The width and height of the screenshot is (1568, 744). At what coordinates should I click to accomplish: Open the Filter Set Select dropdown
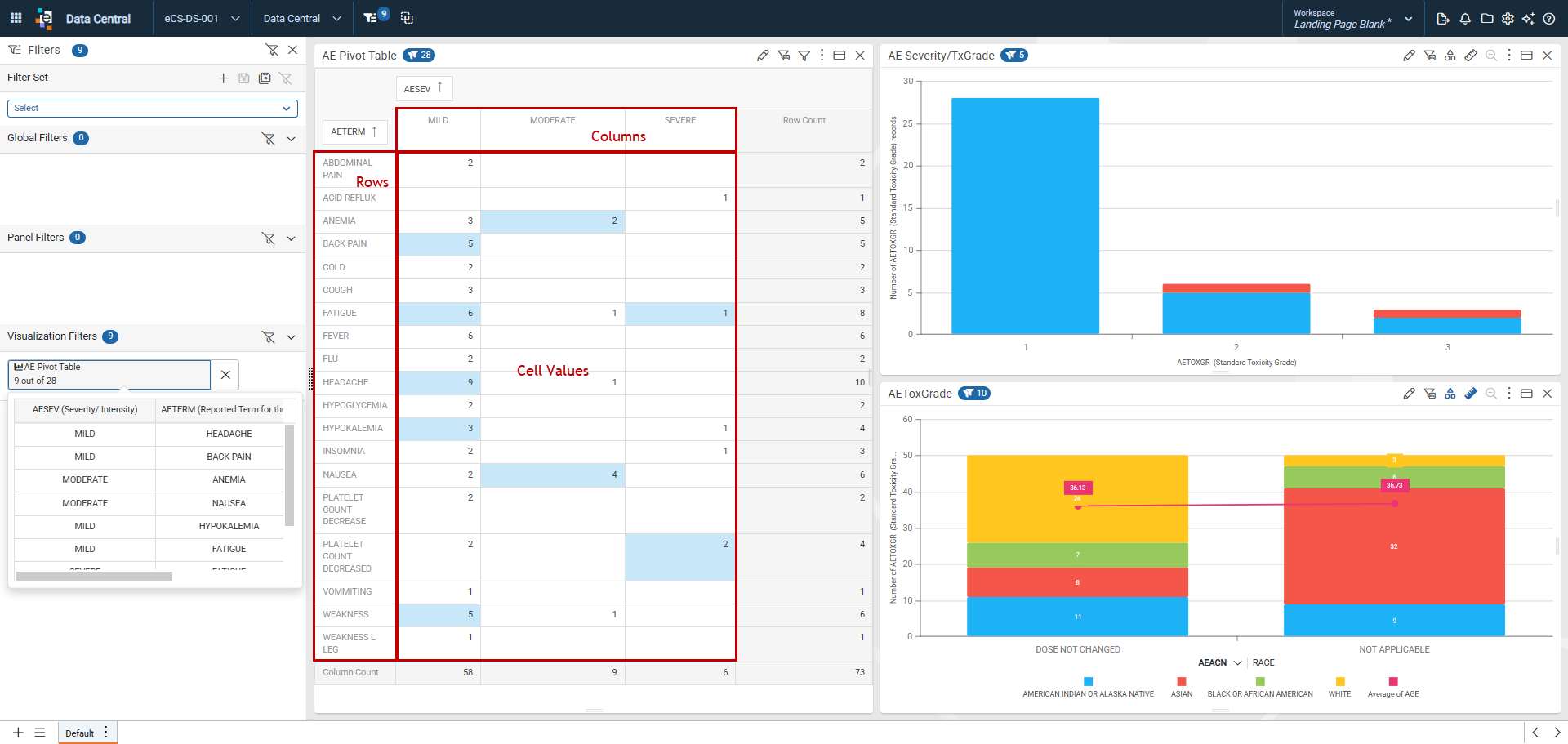[x=153, y=108]
